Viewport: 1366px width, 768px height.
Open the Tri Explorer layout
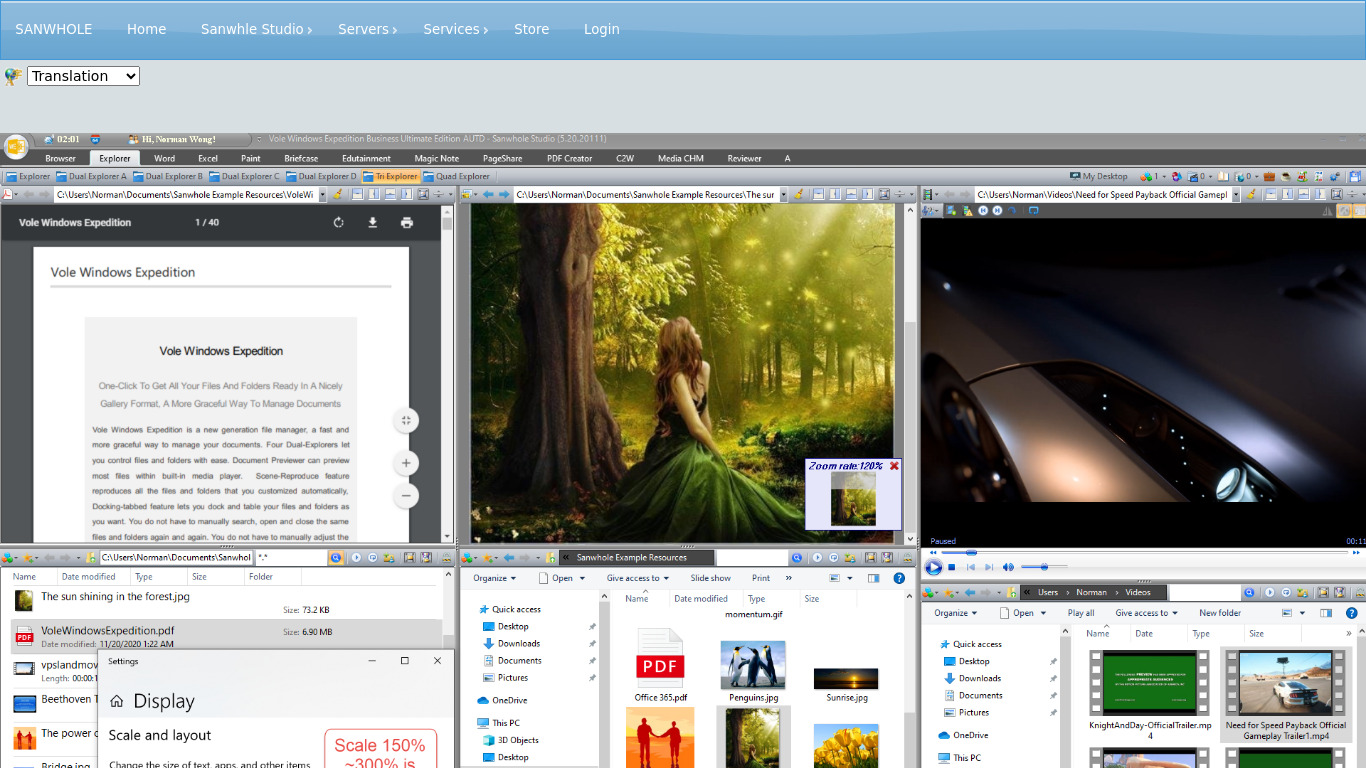391,176
